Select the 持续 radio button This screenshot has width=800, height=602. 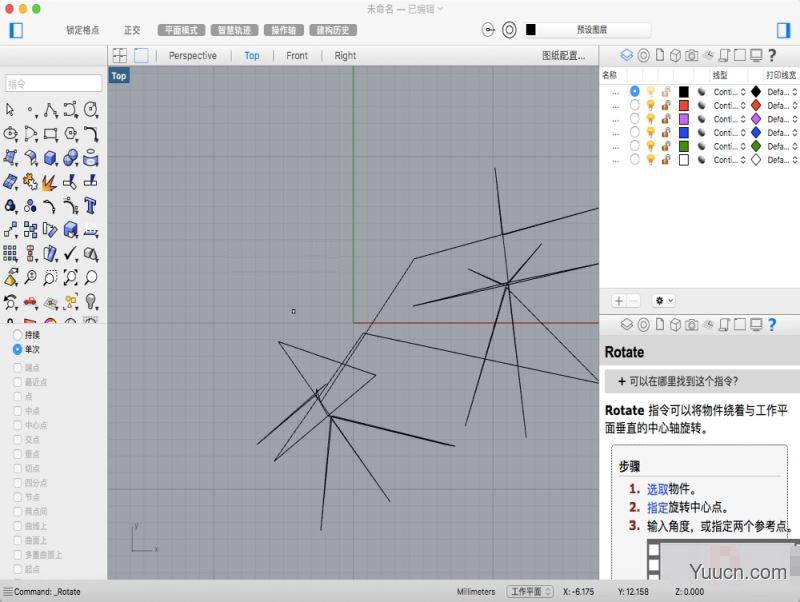(x=19, y=336)
